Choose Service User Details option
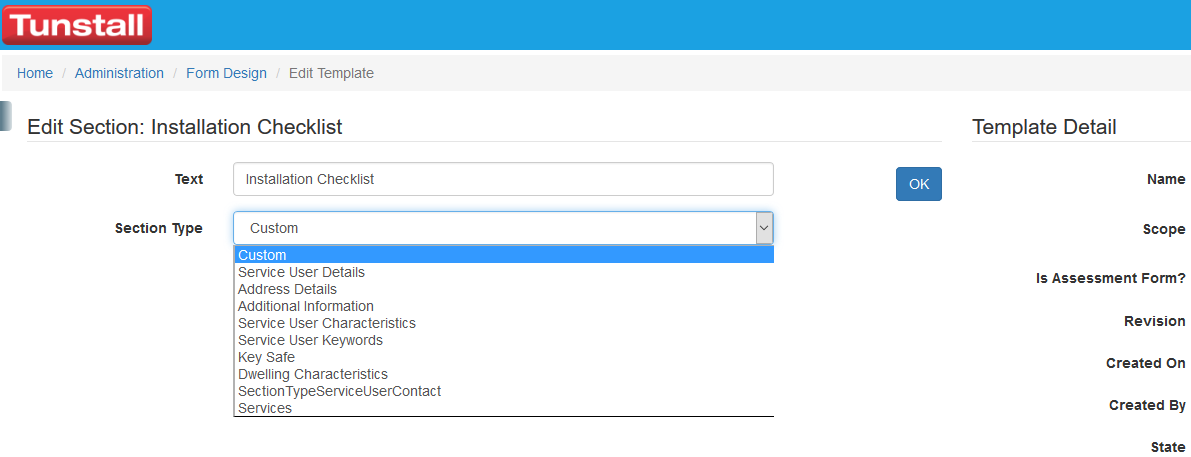The height and width of the screenshot is (457, 1191). point(301,272)
